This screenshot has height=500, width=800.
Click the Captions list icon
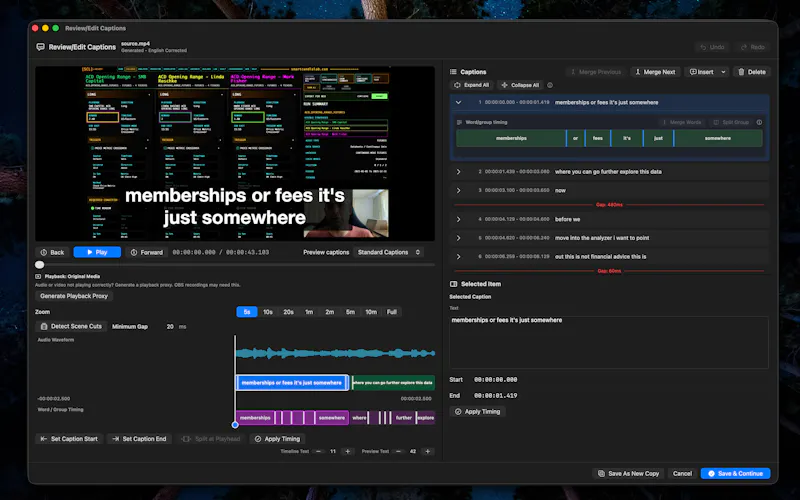453,72
